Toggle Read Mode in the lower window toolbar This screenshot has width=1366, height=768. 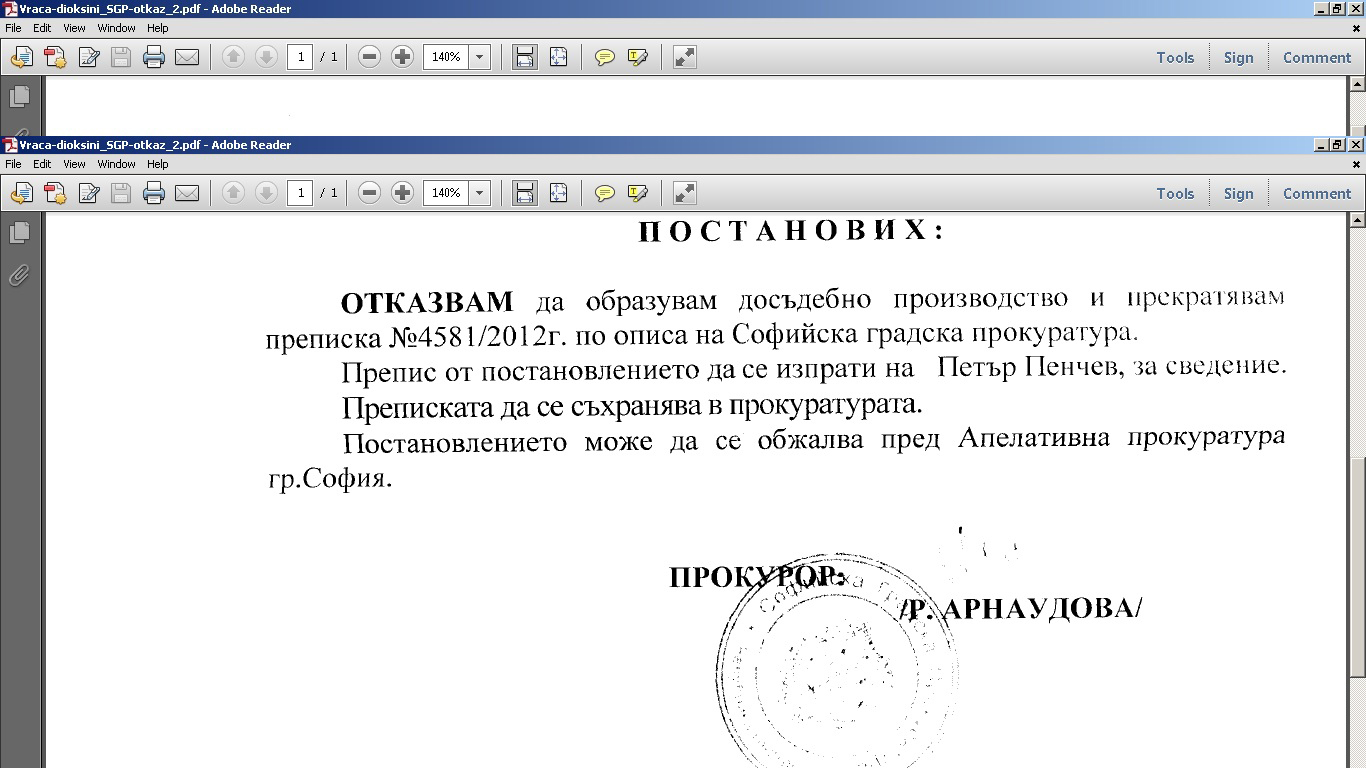tap(684, 193)
